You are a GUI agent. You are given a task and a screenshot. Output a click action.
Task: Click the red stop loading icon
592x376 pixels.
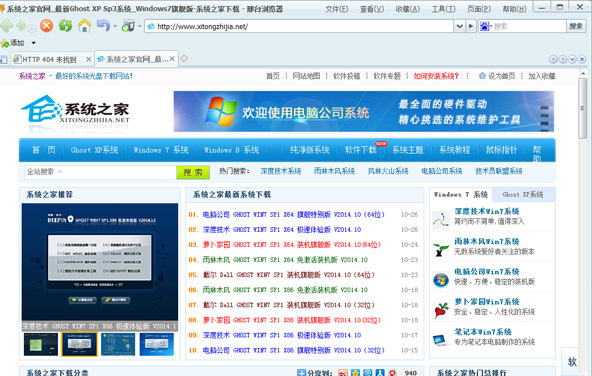(x=46, y=26)
